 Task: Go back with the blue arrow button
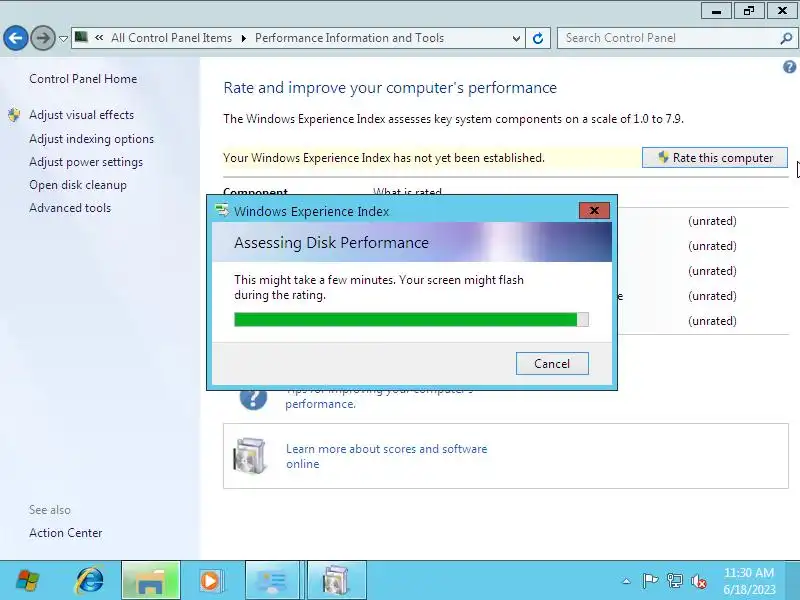[15, 38]
